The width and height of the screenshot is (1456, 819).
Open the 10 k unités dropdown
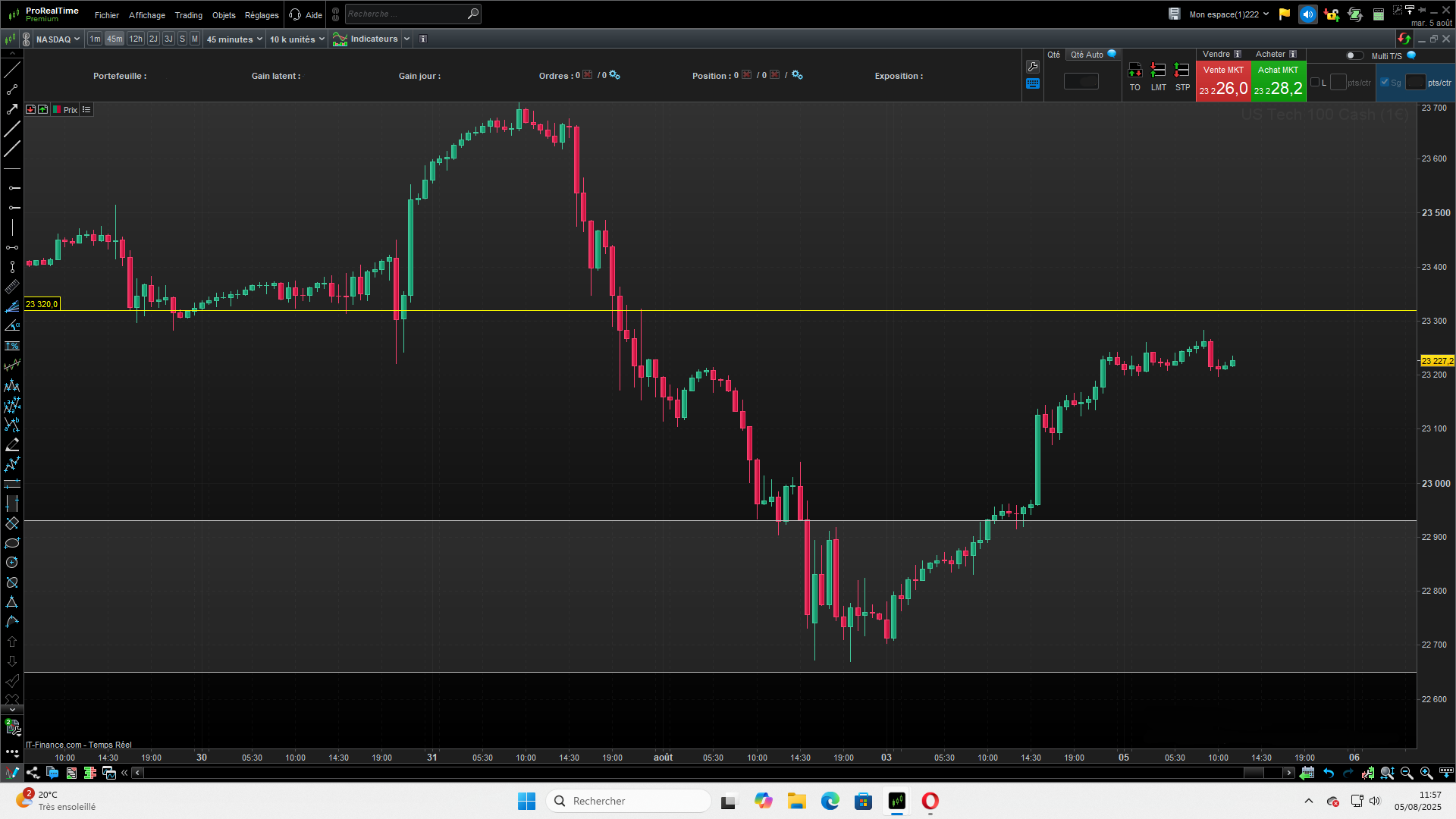pos(297,39)
